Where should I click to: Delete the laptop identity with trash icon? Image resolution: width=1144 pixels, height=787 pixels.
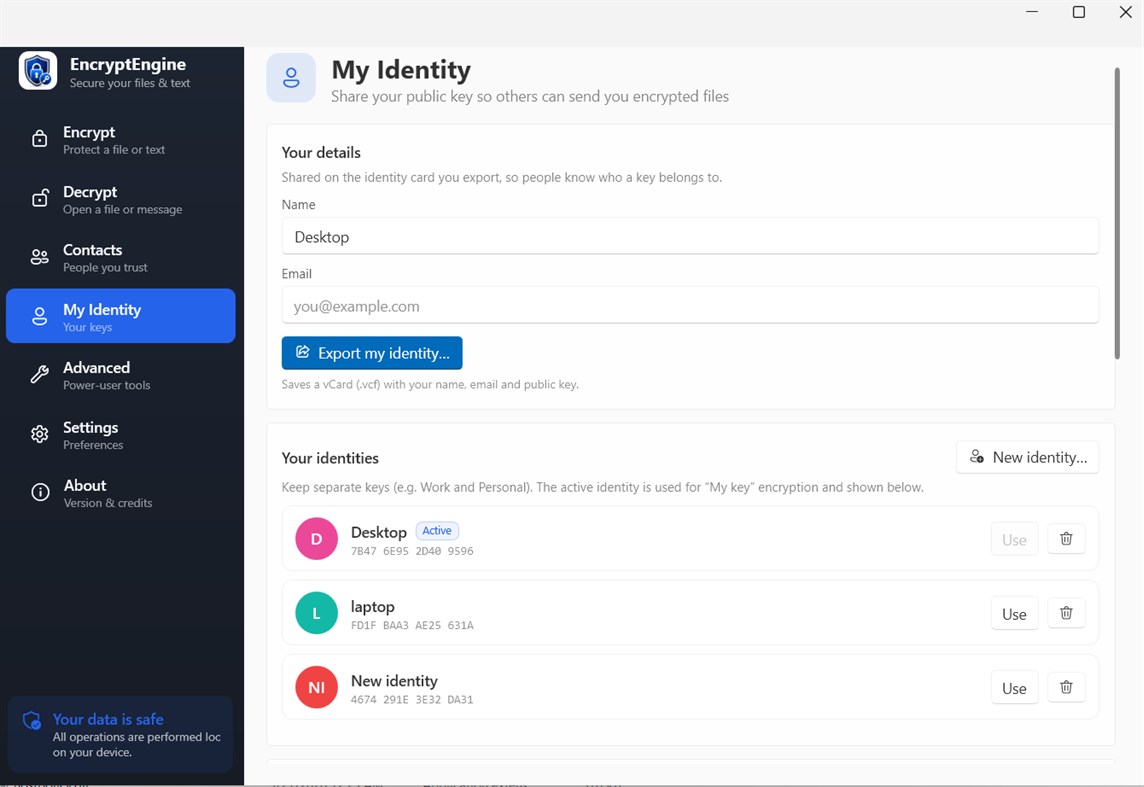tap(1066, 613)
